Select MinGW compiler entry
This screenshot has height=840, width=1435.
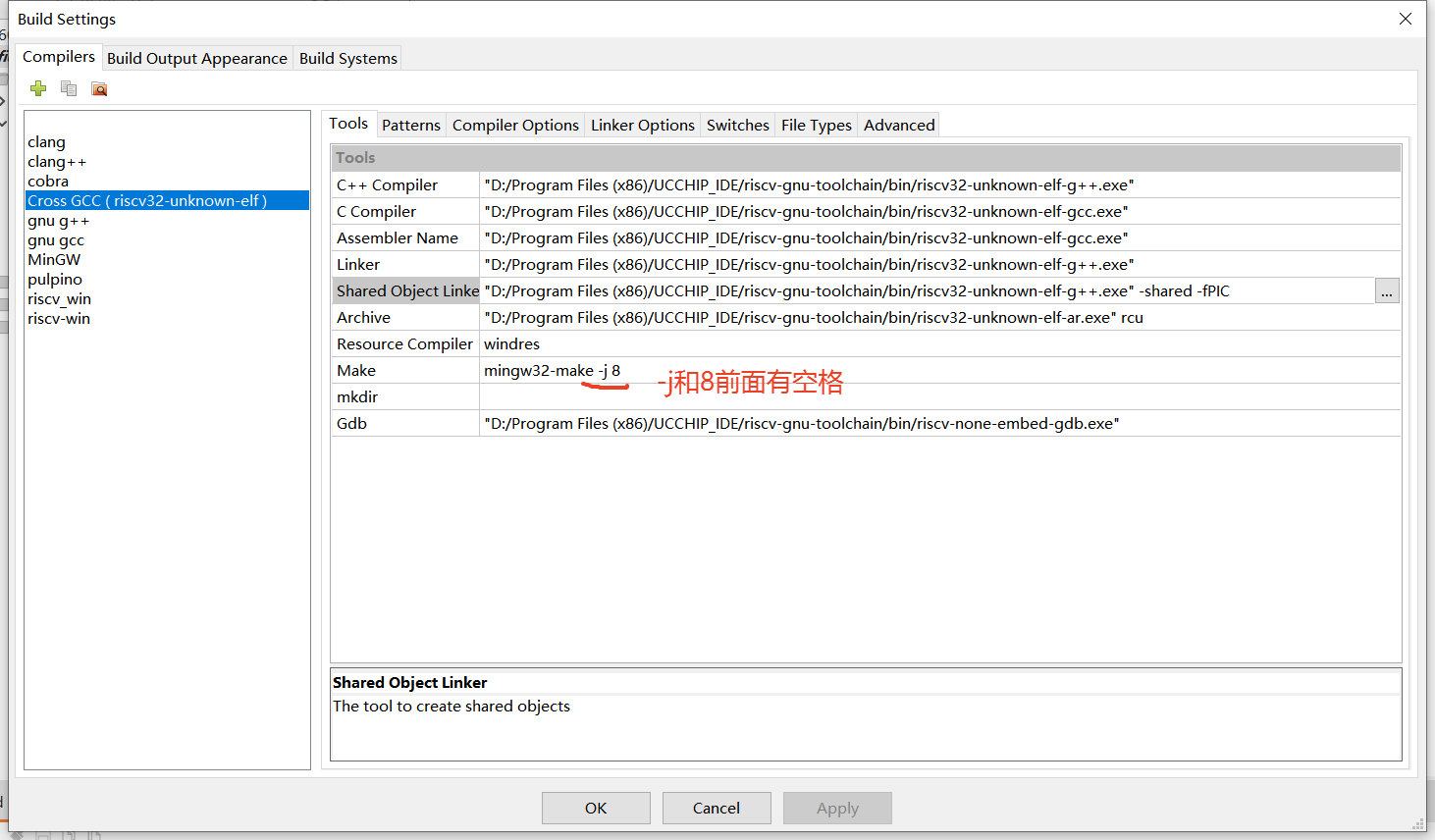point(167,260)
